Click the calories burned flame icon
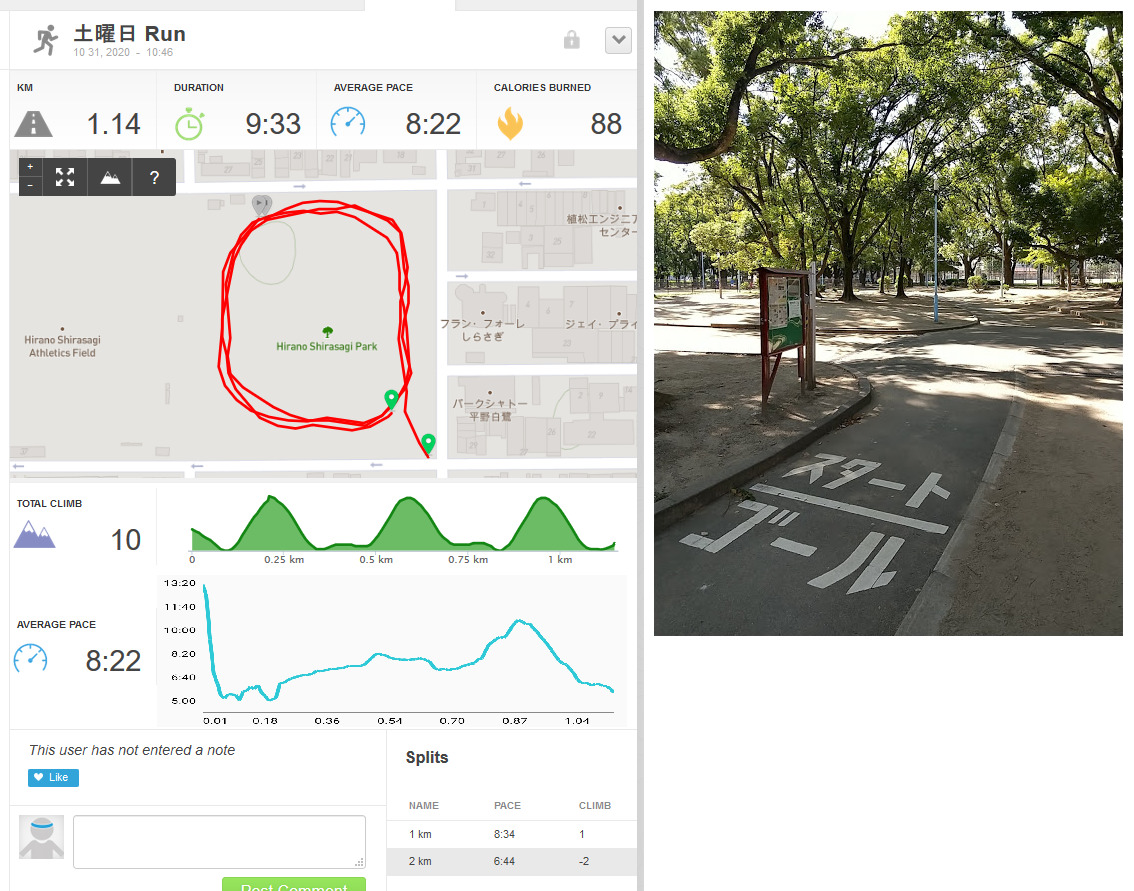This screenshot has width=1134, height=891. 510,124
